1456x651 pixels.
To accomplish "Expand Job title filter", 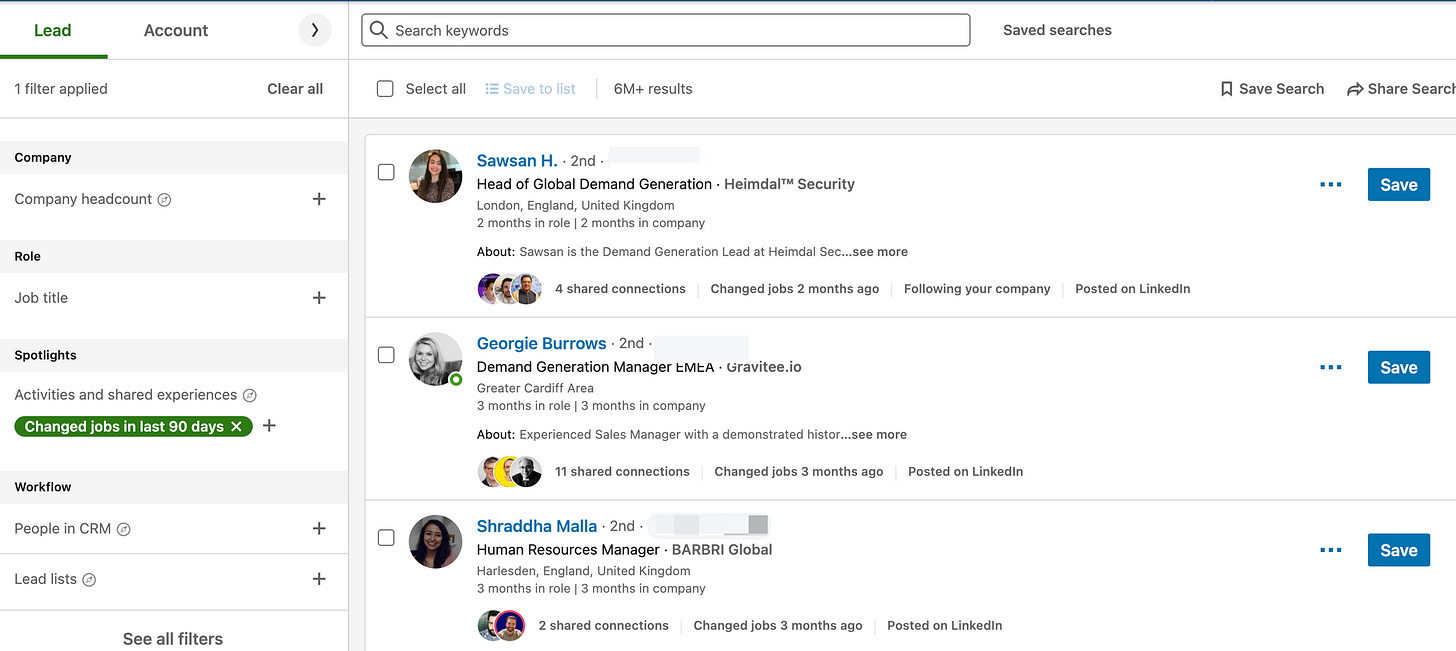I will (319, 298).
